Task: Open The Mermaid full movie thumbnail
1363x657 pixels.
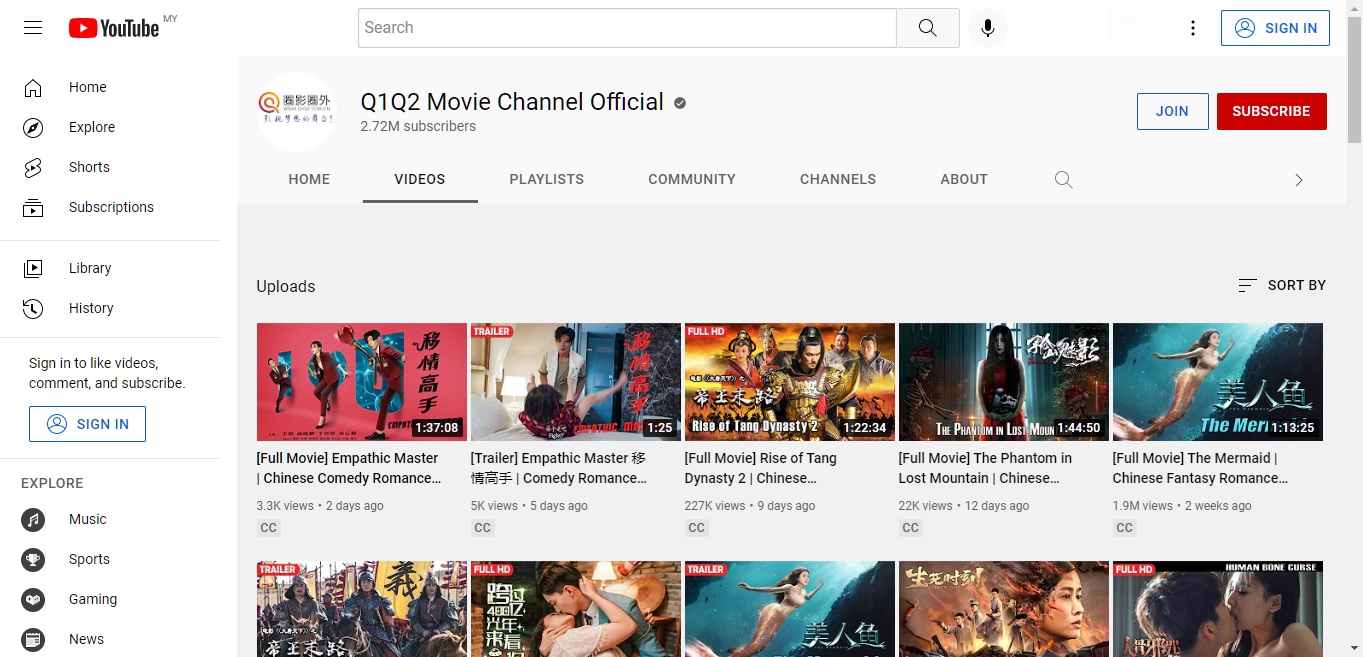Action: click(1217, 382)
